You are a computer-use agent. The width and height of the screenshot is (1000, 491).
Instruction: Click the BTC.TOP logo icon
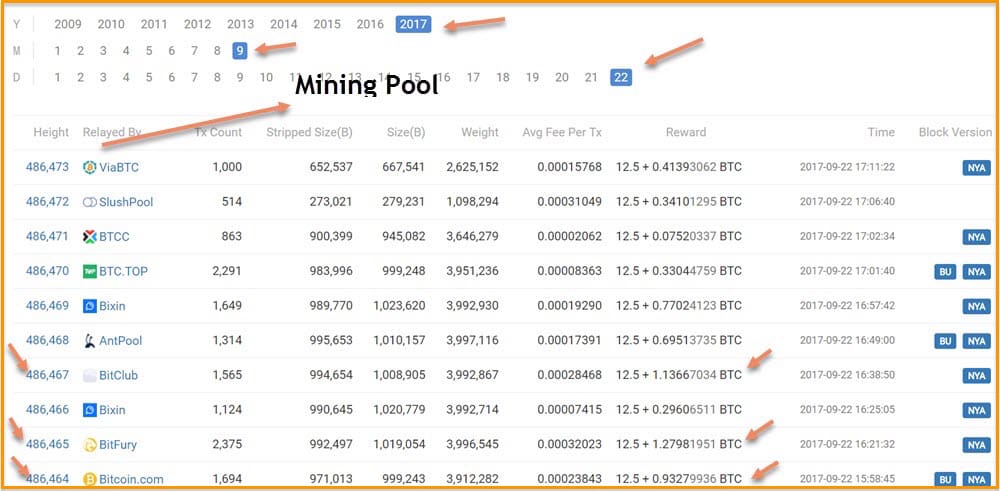click(90, 272)
